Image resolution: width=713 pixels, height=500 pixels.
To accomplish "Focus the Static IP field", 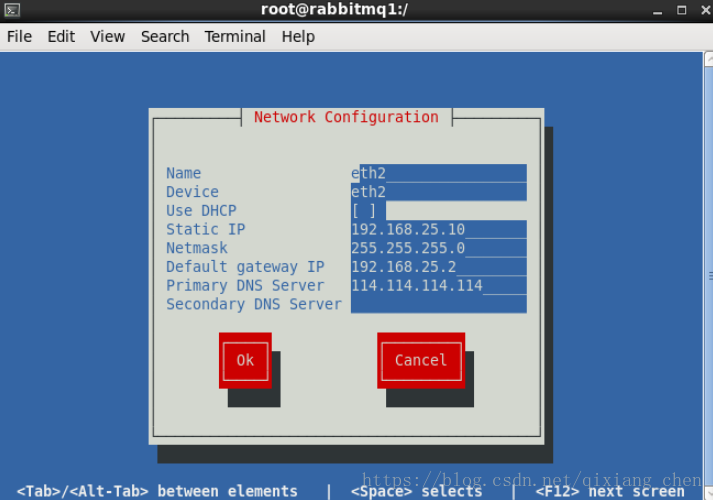I will click(x=439, y=229).
